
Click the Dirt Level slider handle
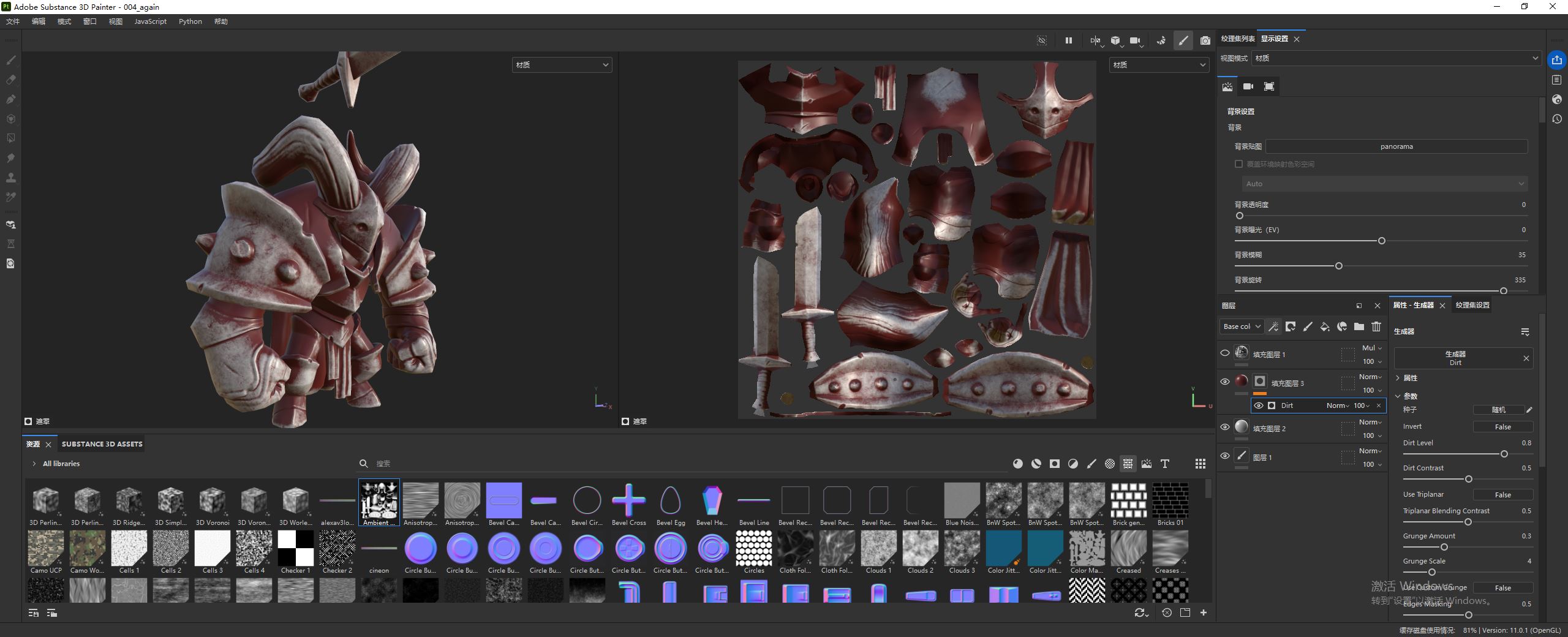pos(1504,454)
